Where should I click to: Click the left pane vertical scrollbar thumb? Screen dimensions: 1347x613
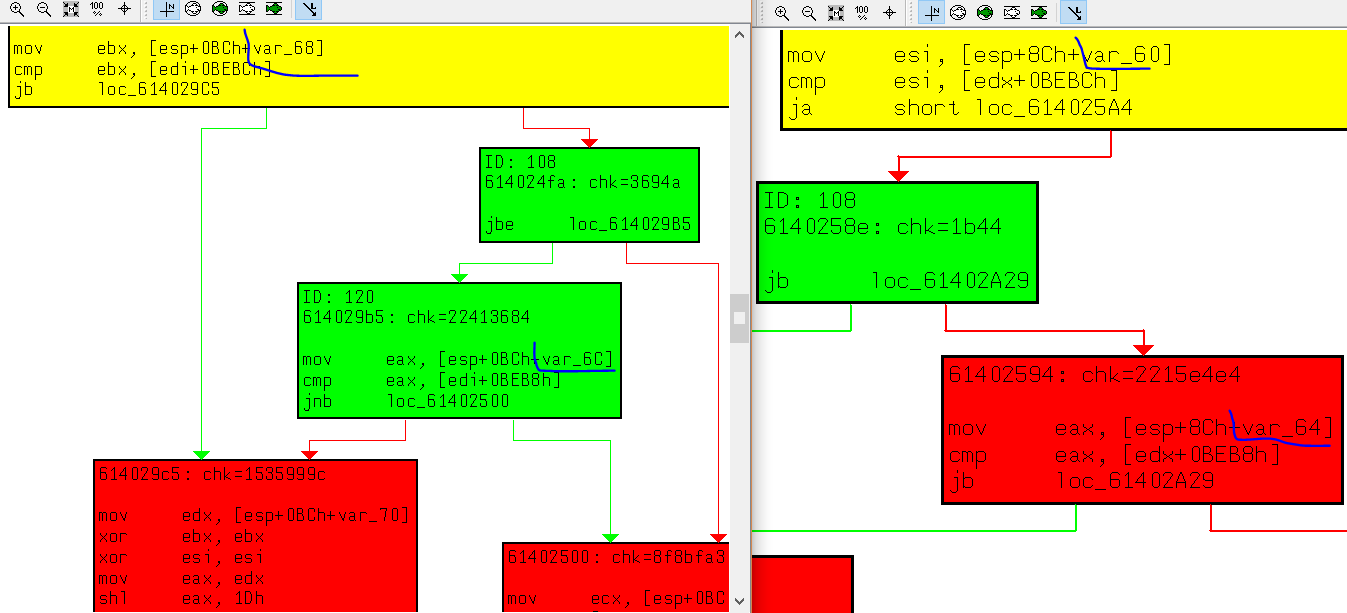click(739, 318)
